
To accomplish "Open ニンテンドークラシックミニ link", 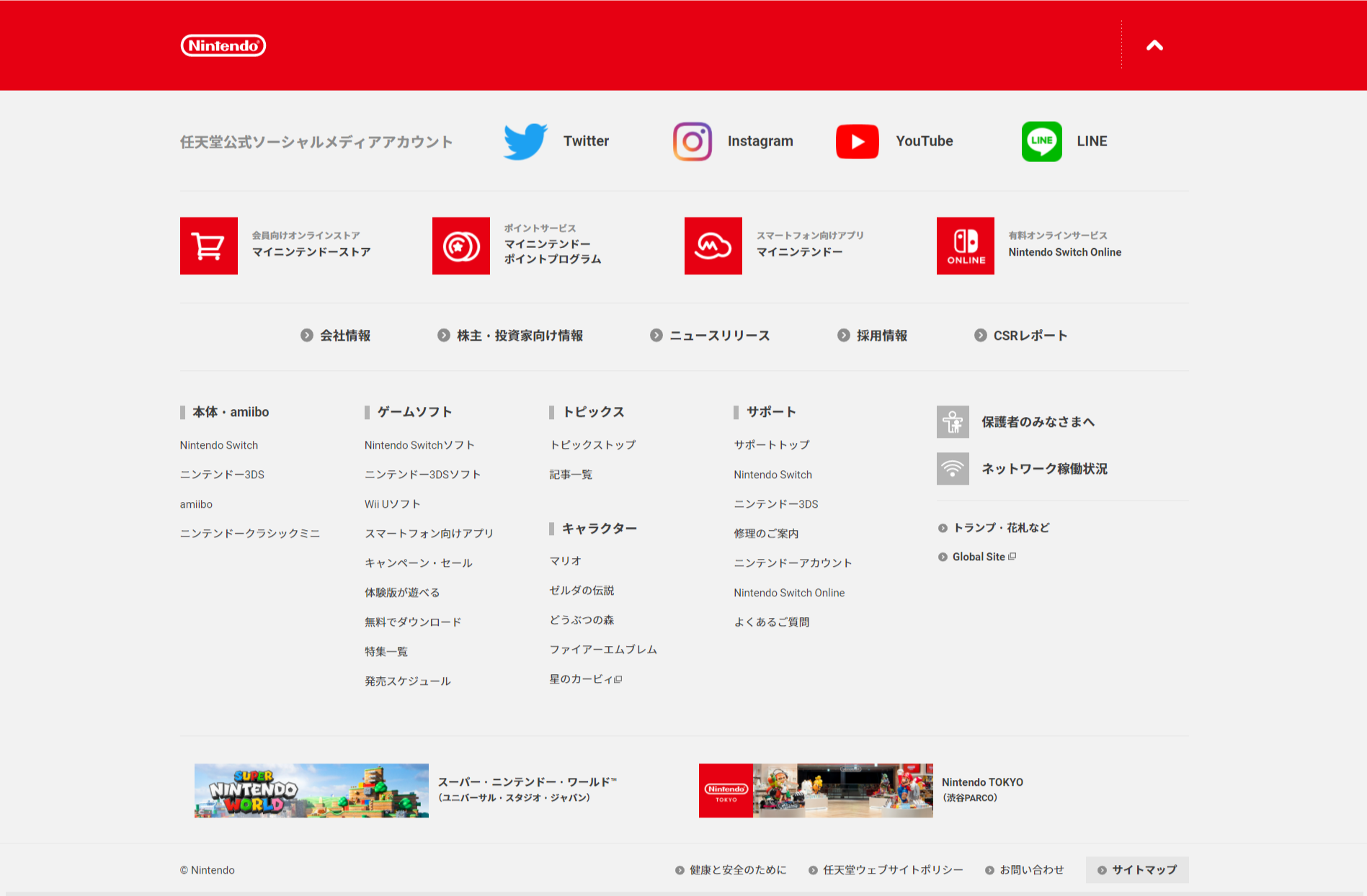I will point(250,534).
